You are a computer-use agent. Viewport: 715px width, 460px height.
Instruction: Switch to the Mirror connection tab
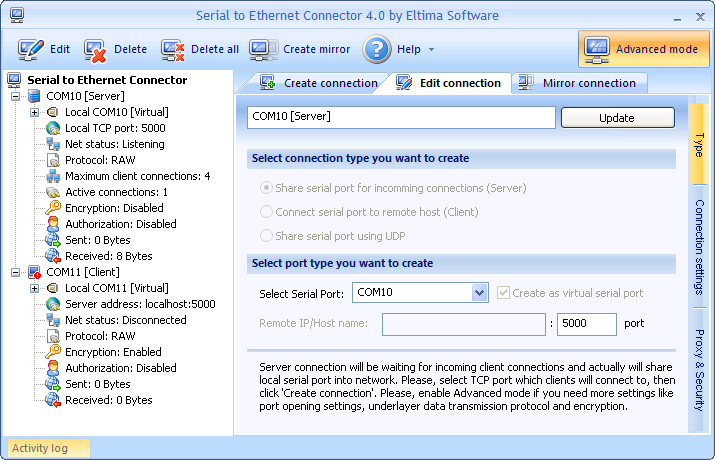pos(578,83)
